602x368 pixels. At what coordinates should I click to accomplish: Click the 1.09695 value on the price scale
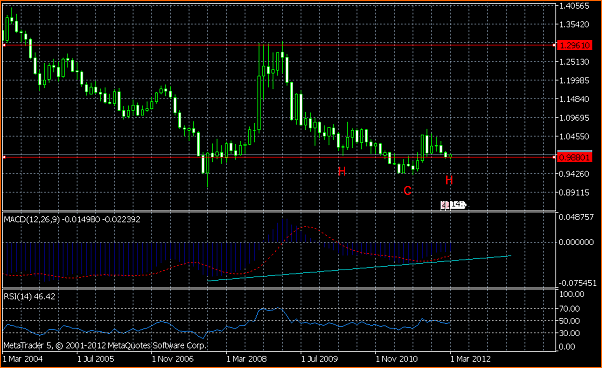point(574,118)
